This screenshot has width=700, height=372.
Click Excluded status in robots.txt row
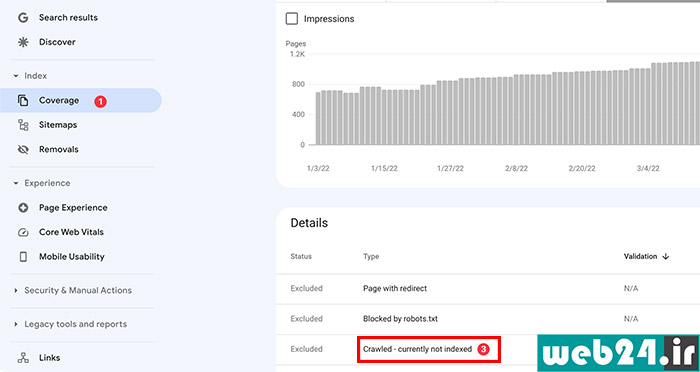click(307, 319)
